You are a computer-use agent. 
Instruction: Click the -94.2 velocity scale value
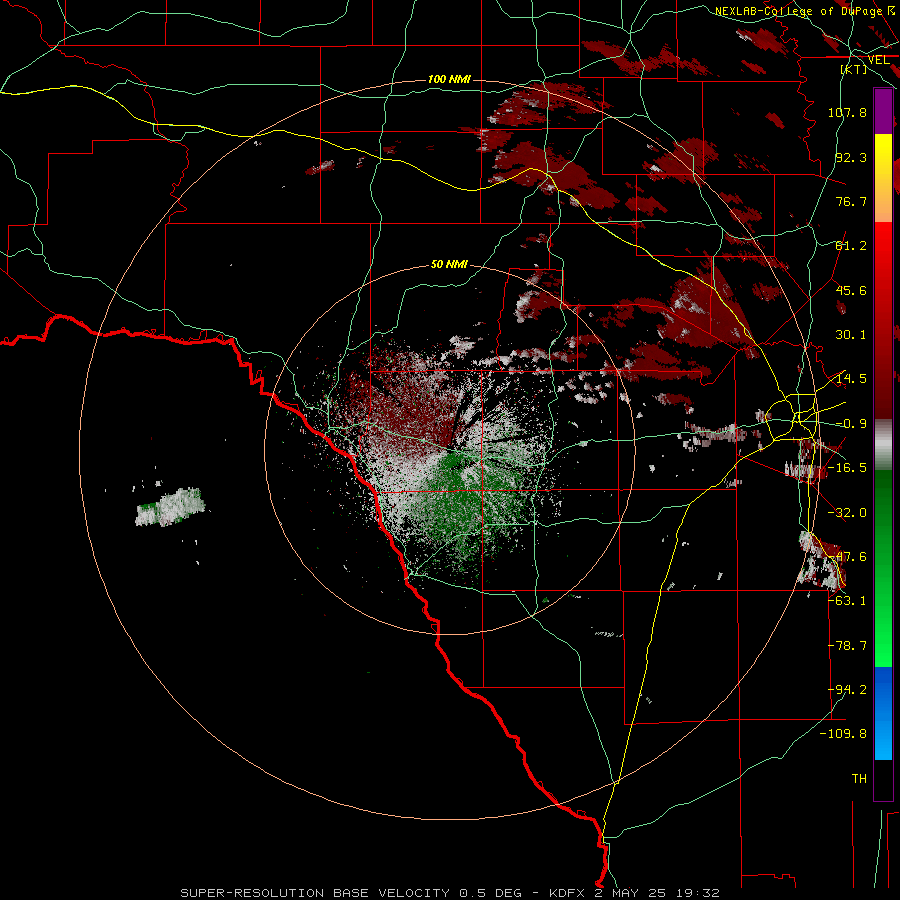(x=847, y=690)
